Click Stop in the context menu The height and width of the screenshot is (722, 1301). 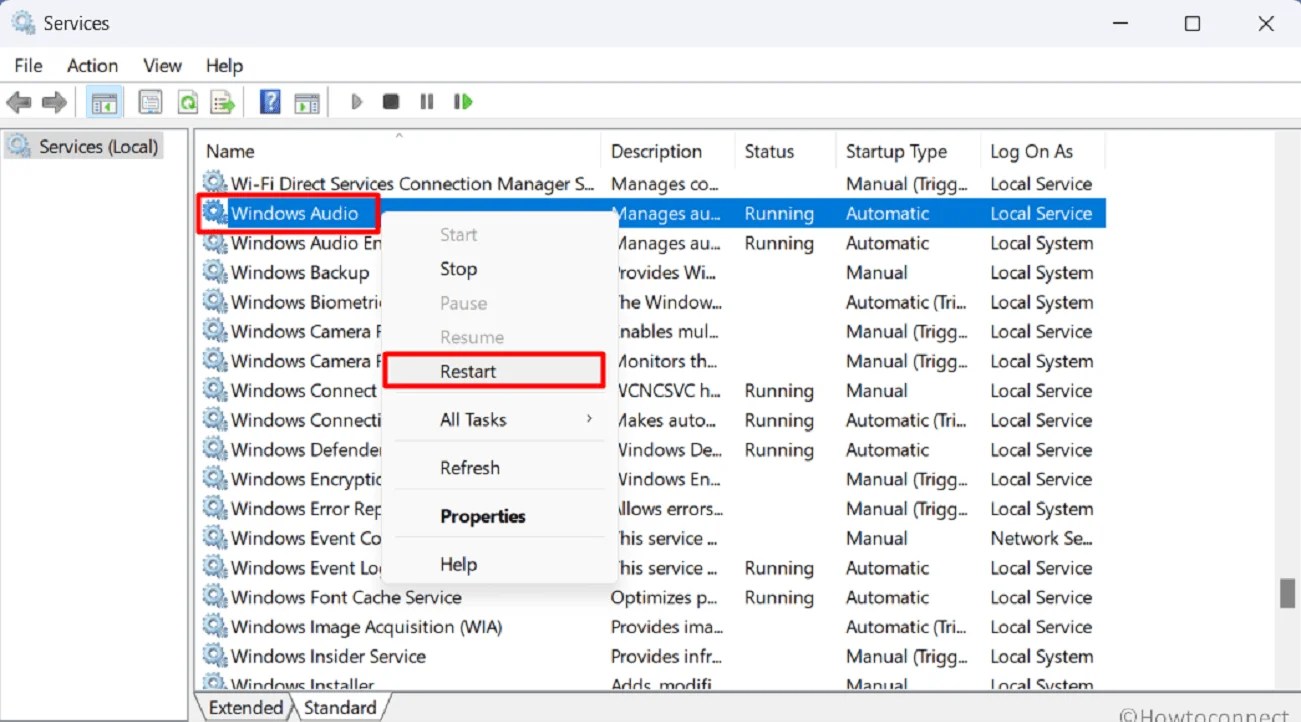point(458,268)
